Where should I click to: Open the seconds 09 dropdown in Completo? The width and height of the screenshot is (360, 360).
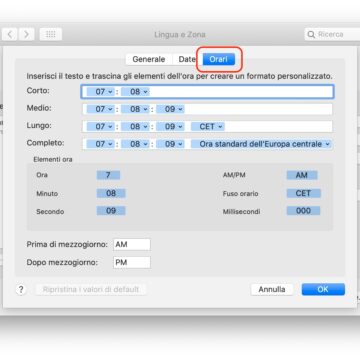point(170,144)
